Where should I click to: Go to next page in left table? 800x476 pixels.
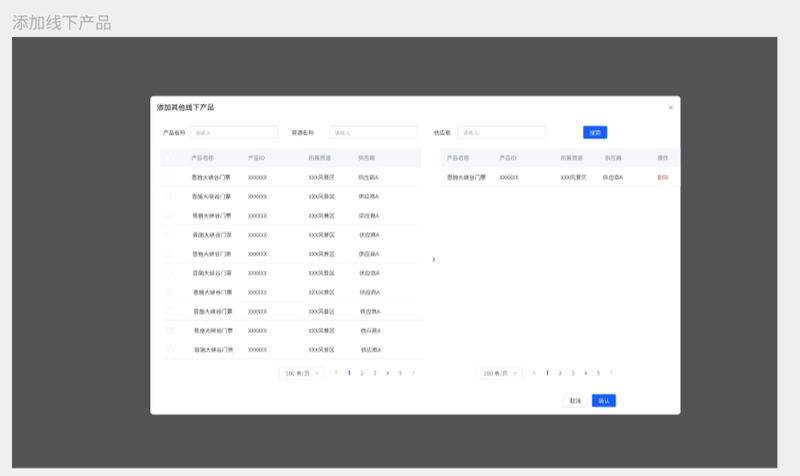tap(413, 373)
